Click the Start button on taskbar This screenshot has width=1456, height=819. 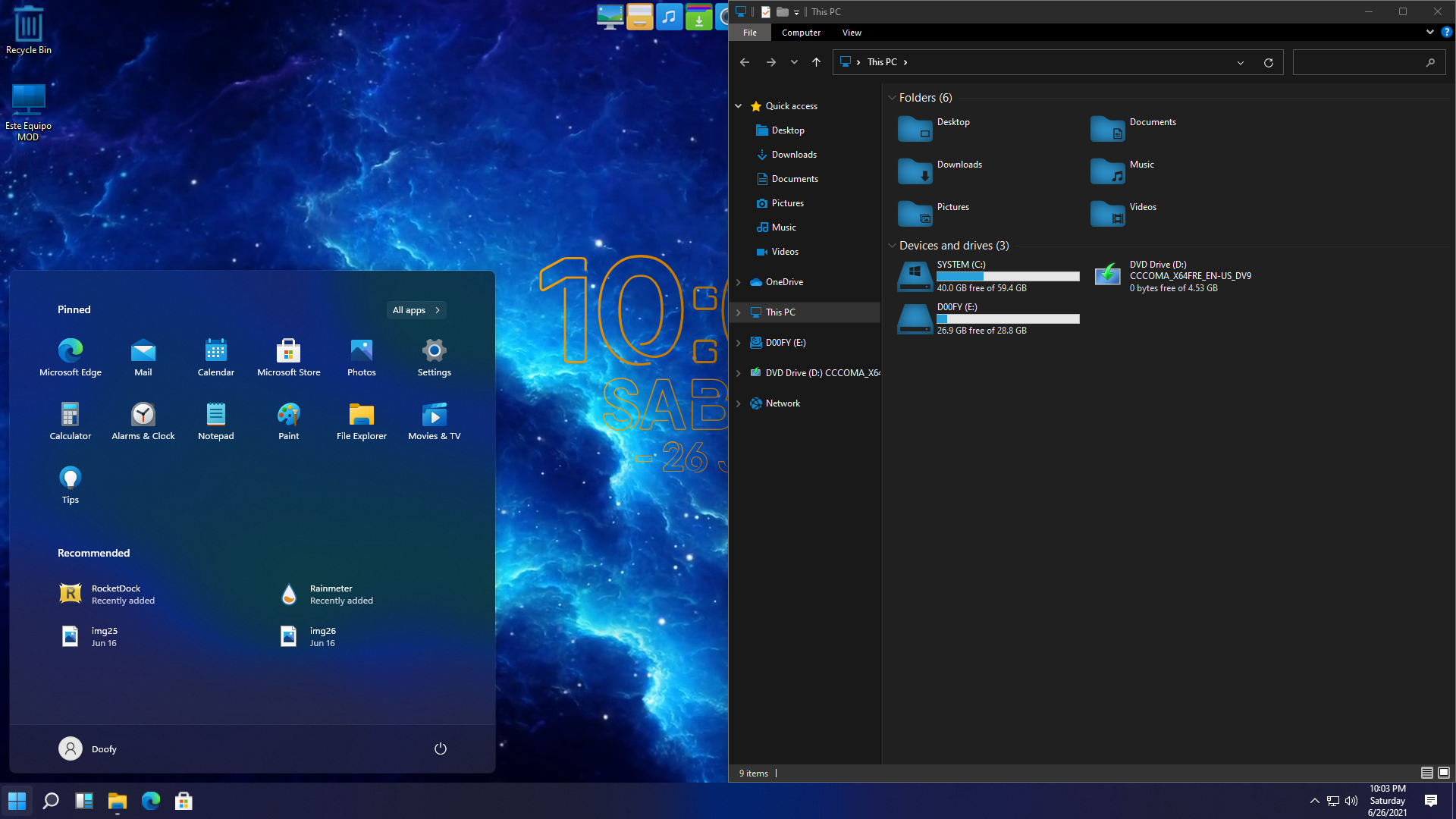(x=17, y=801)
